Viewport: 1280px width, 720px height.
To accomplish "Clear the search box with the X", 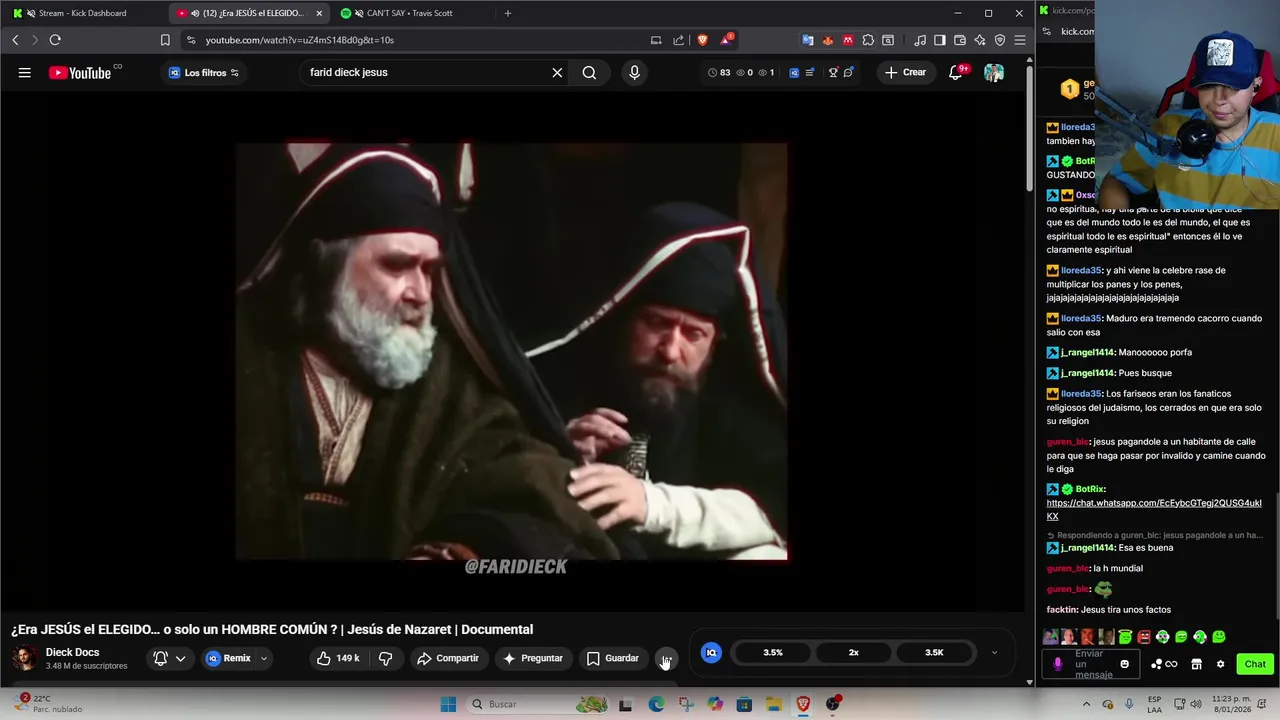I will [x=557, y=72].
